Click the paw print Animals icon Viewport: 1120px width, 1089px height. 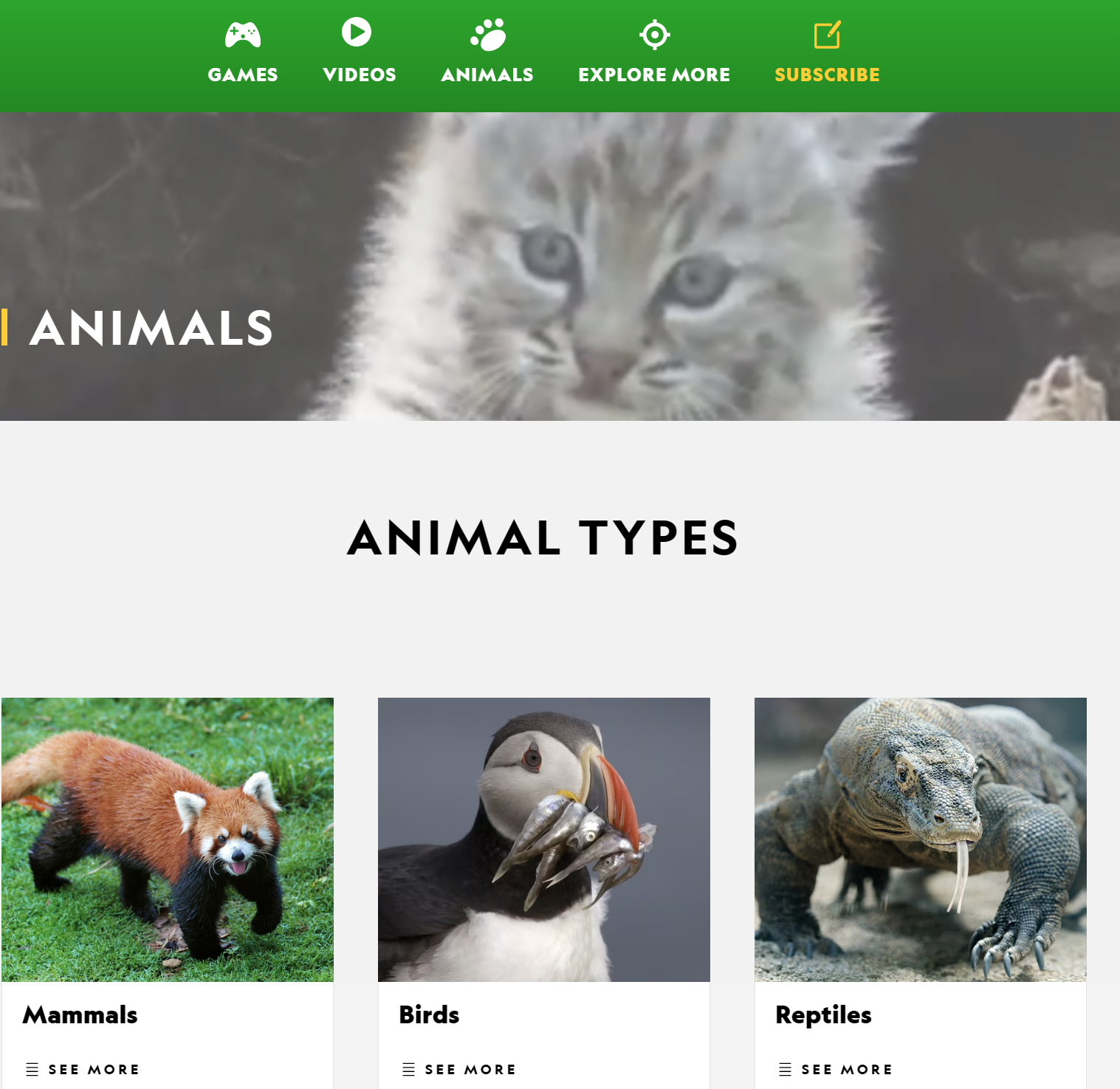[488, 35]
